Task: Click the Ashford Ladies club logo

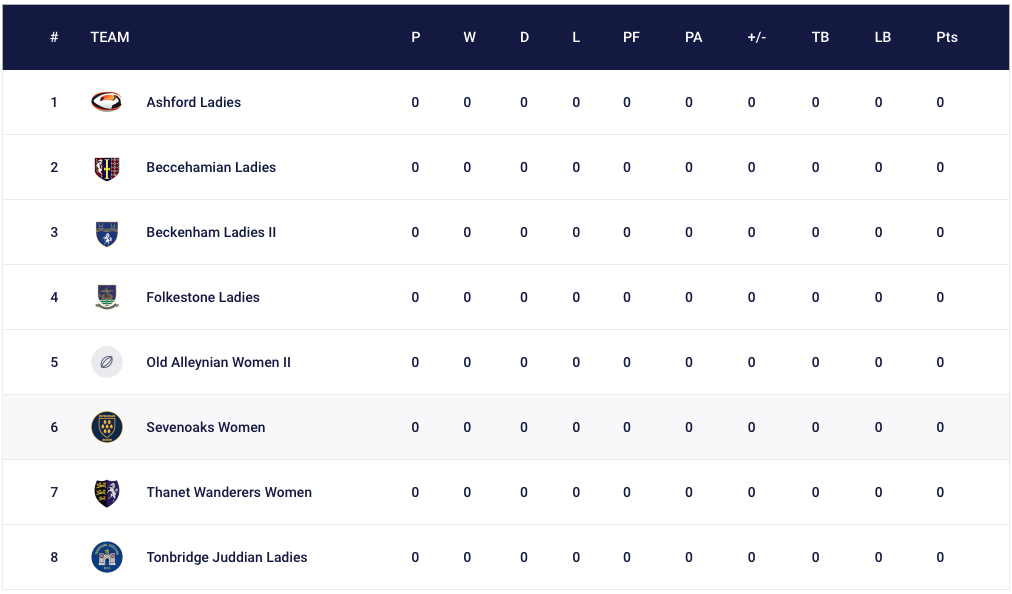Action: point(106,102)
